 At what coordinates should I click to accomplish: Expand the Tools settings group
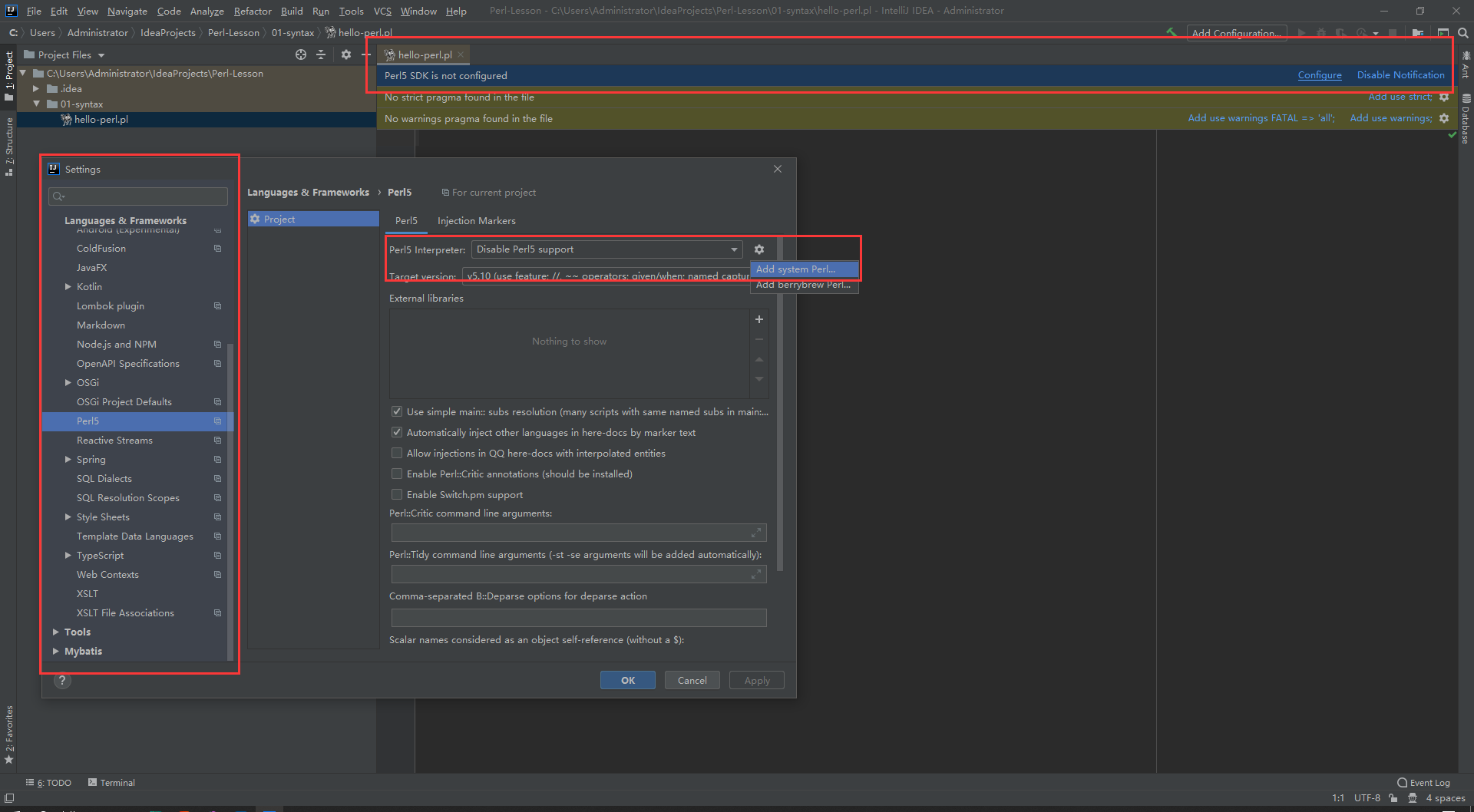point(55,632)
